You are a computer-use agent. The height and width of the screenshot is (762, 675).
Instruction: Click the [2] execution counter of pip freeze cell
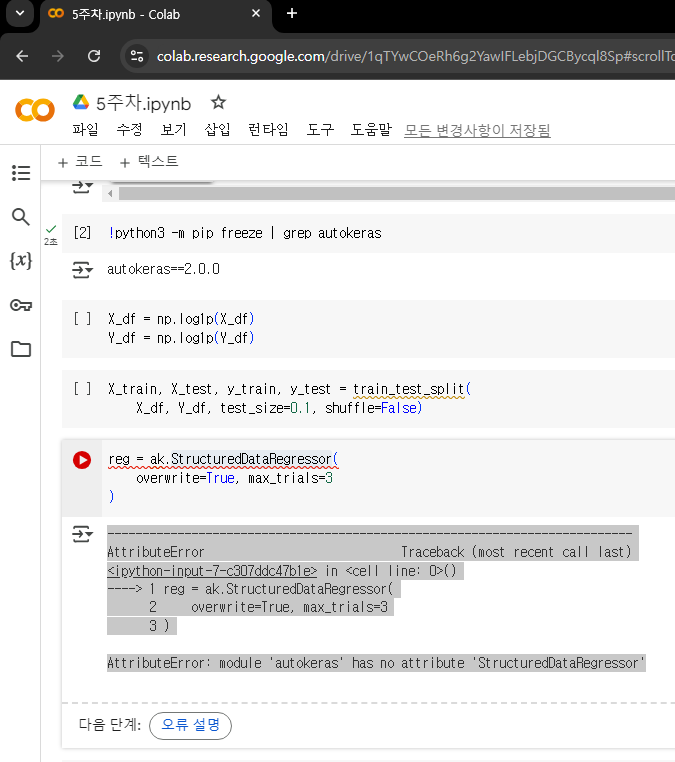[82, 233]
